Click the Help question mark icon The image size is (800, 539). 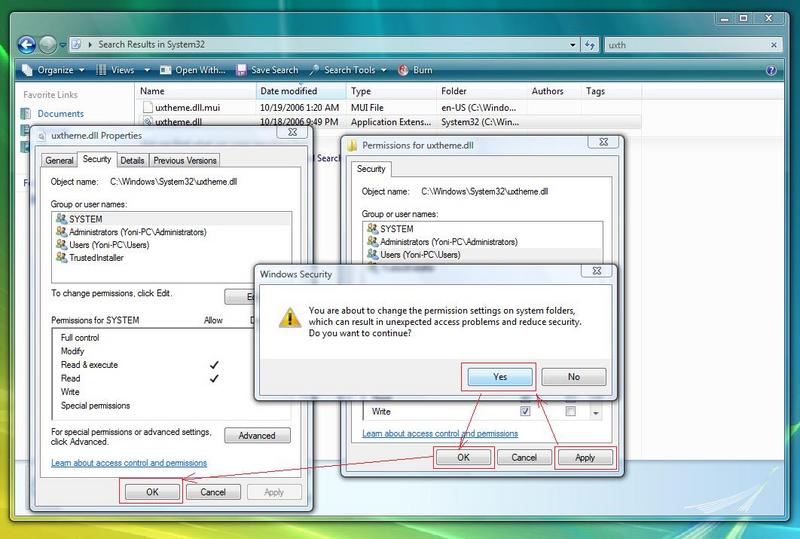[x=771, y=70]
